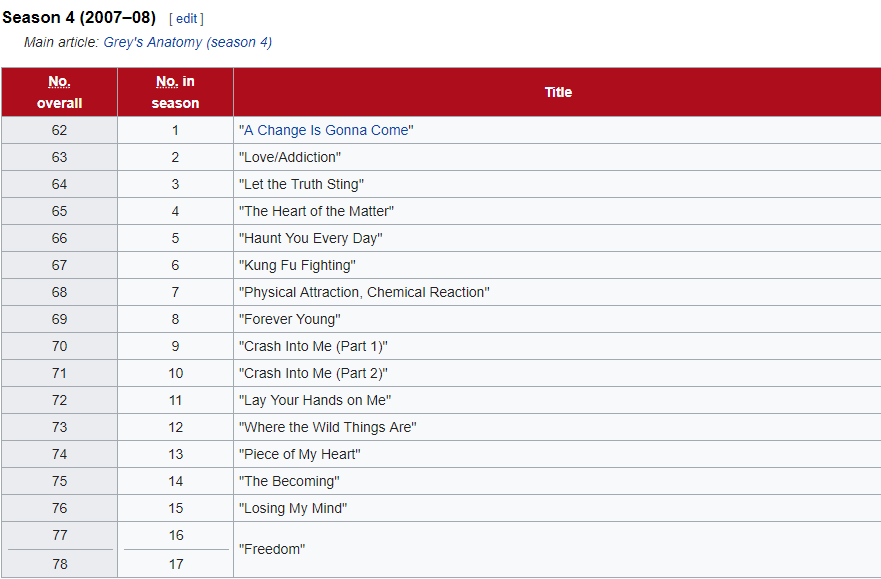Screen dimensions: 881x579
Task: Click overall episode number 70
Action: pos(60,347)
